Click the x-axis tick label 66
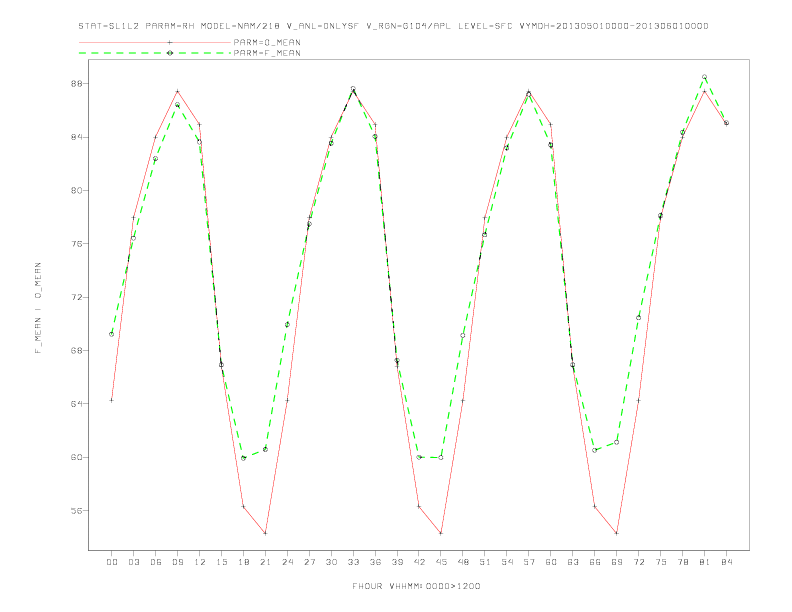Viewport: 792px width, 612px height. point(595,562)
